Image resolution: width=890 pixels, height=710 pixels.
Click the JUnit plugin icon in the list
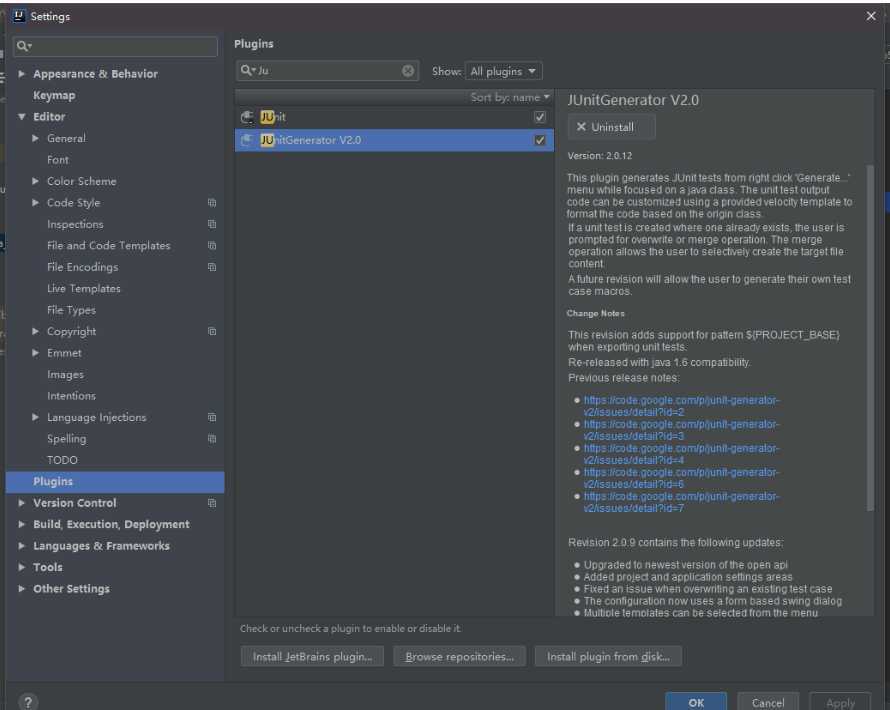pos(247,117)
